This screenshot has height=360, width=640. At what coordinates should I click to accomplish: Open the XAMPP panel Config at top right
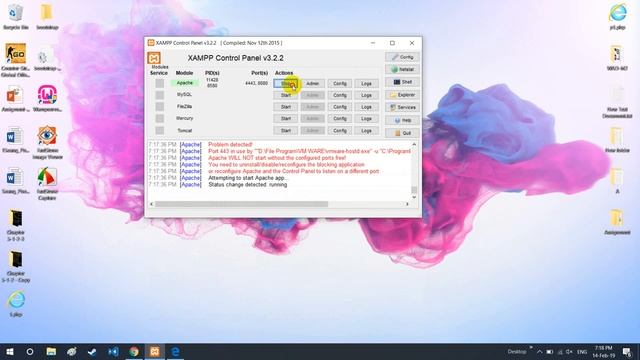point(402,57)
